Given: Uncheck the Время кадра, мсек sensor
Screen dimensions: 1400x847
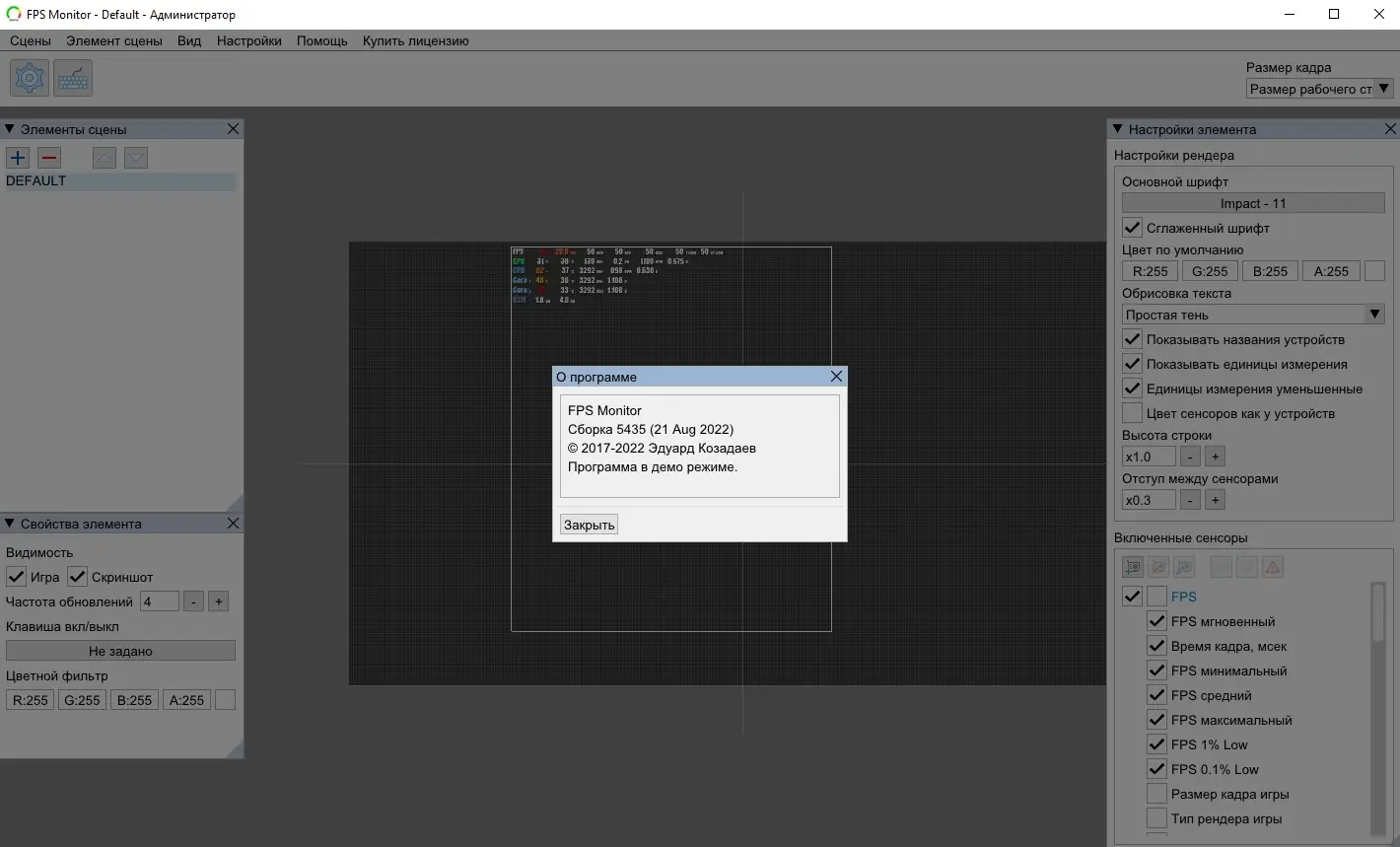Looking at the screenshot, I should pyautogui.click(x=1156, y=646).
